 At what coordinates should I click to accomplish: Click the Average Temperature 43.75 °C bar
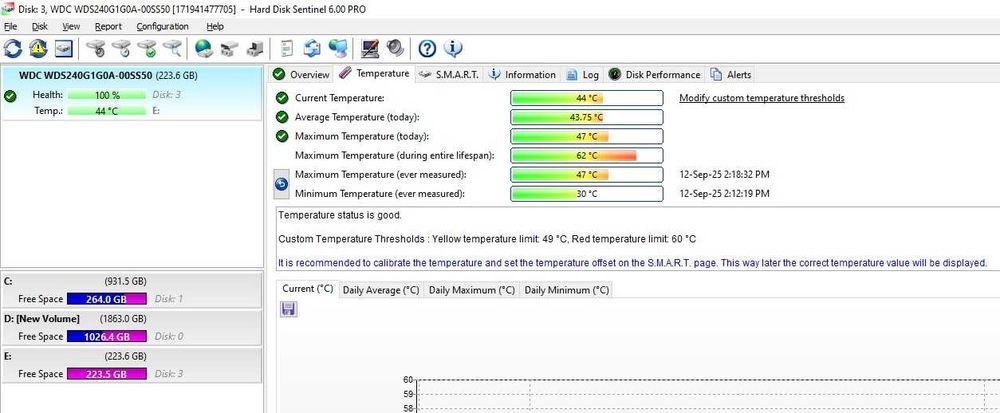pyautogui.click(x=587, y=117)
